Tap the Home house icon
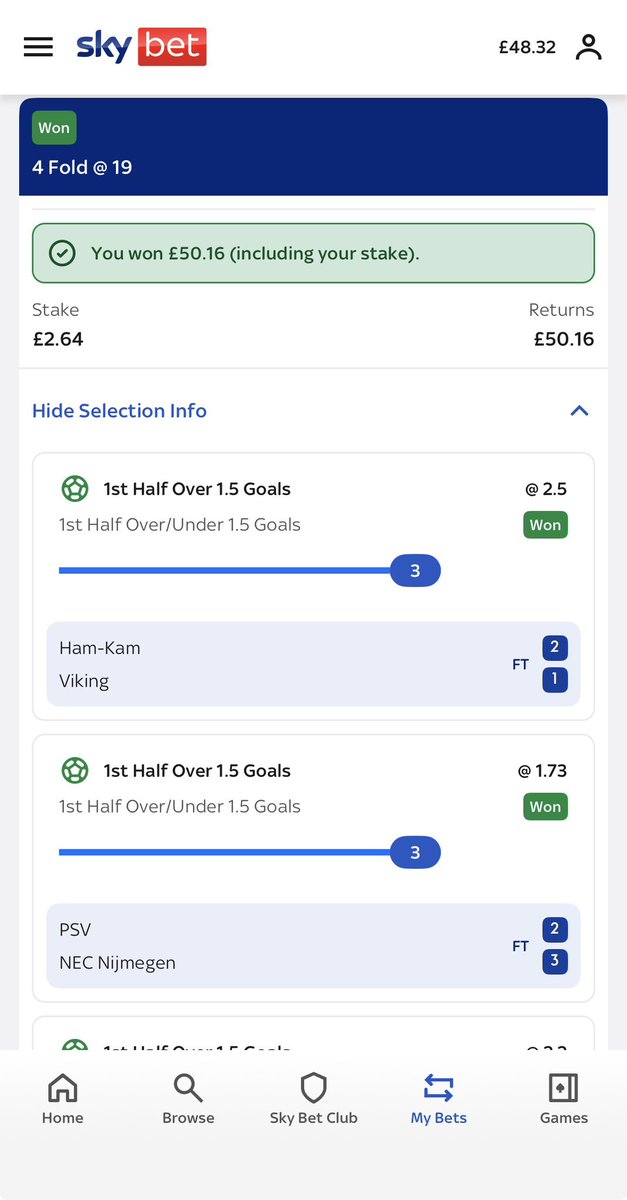Screen dimensions: 627x1200 pos(62,1088)
